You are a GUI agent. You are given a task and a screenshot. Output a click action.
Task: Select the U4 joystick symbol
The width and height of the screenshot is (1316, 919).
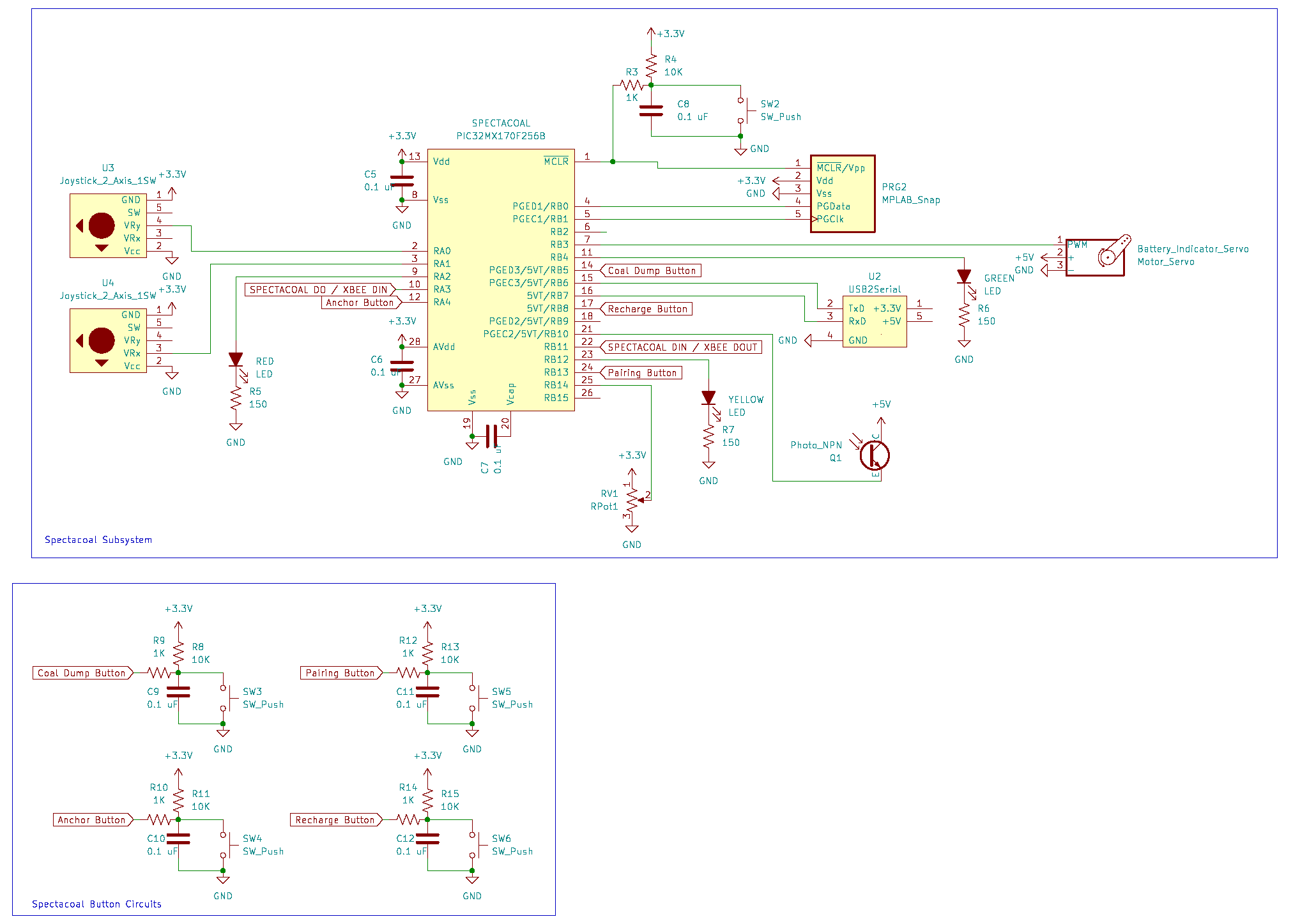coord(107,340)
